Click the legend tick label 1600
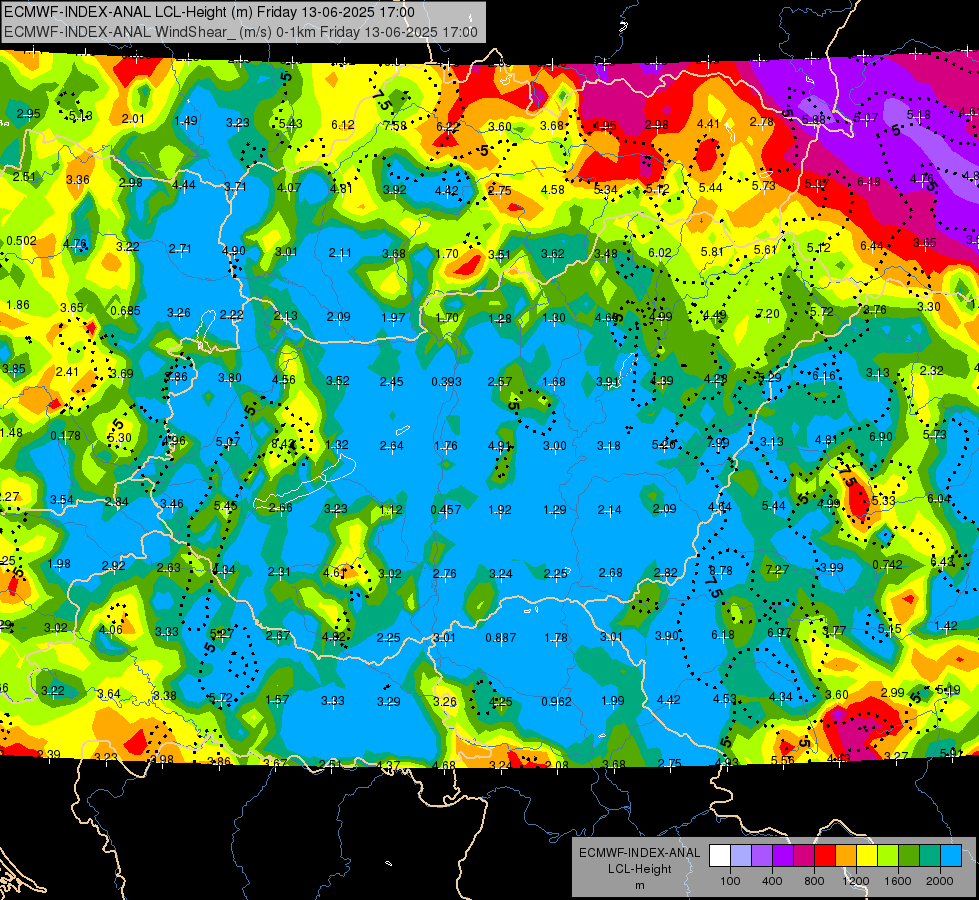This screenshot has width=979, height=900. [x=898, y=881]
